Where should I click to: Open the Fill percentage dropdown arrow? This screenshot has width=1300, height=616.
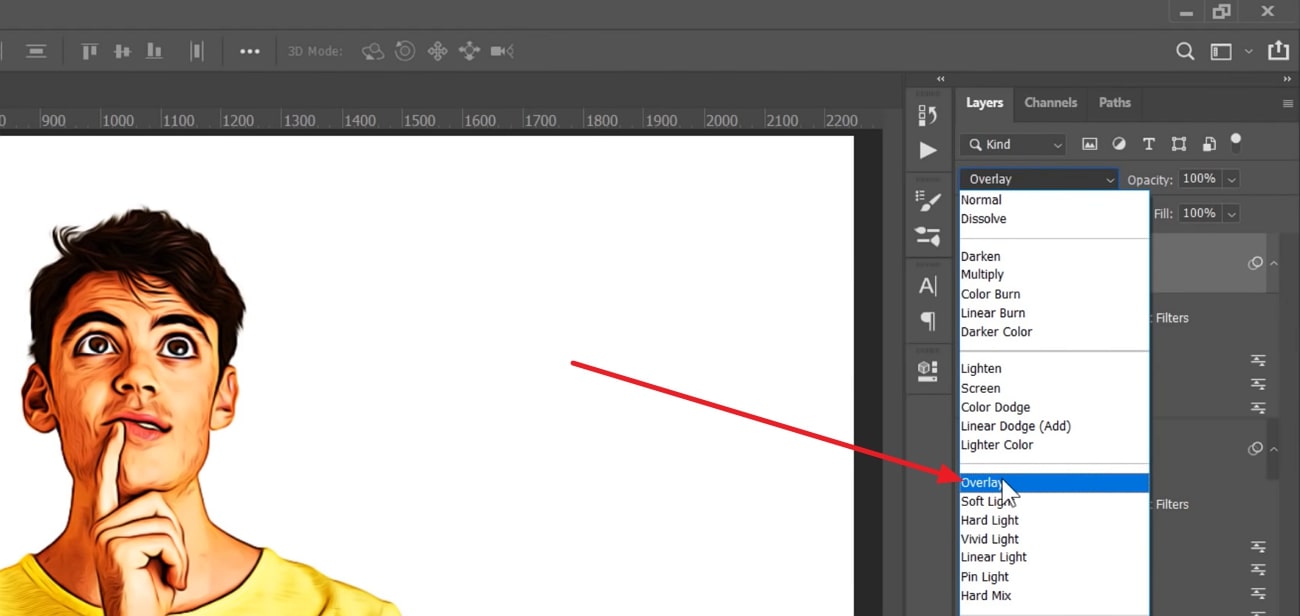[1231, 213]
